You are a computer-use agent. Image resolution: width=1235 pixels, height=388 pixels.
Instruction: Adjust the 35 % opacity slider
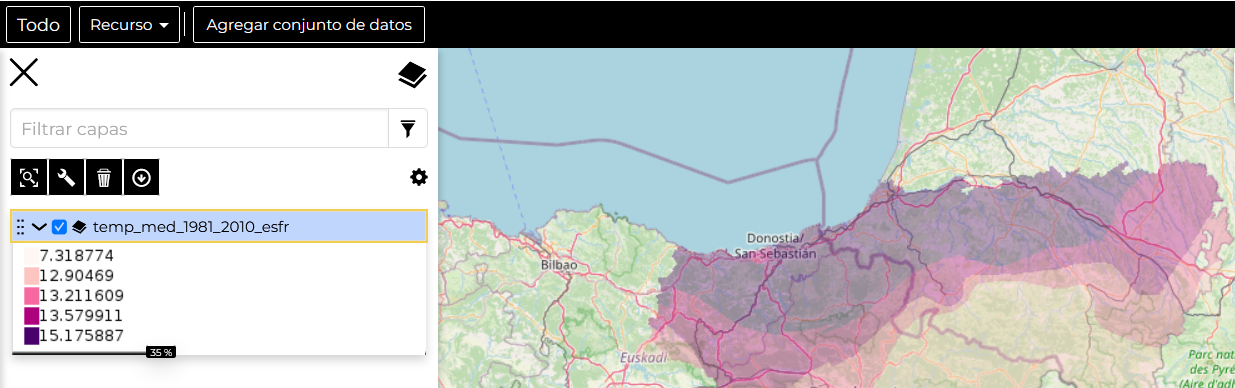(160, 352)
